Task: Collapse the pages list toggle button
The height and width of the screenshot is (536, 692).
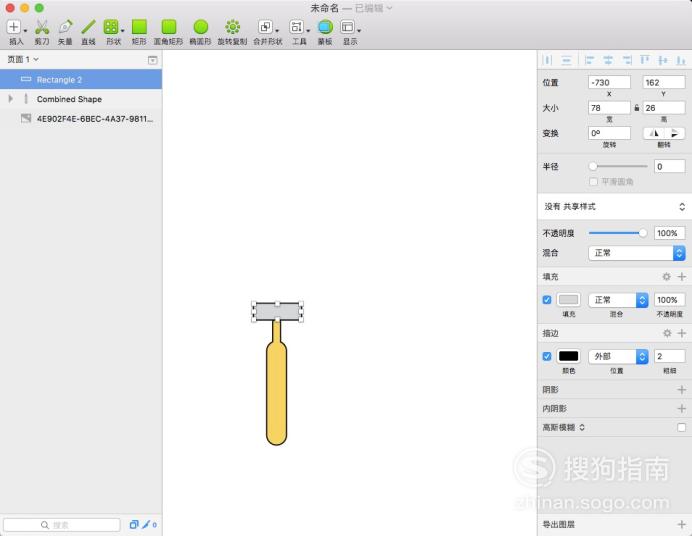Action: click(x=152, y=60)
